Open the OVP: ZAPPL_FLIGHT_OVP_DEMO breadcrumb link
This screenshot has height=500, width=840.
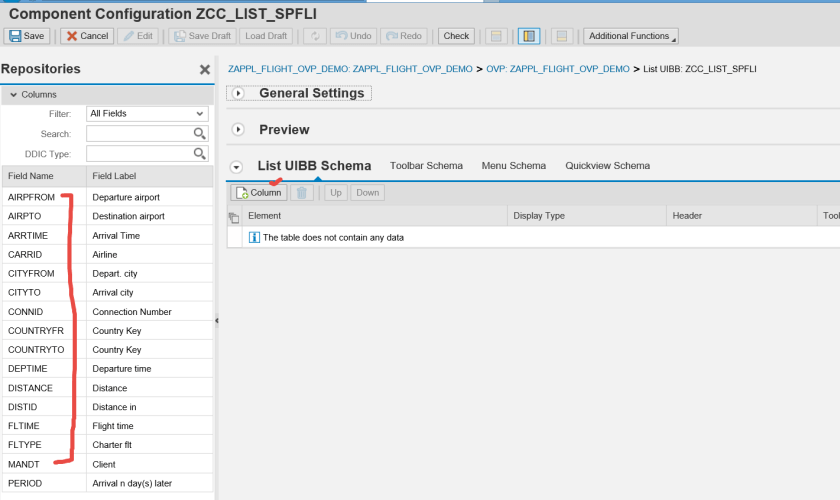pyautogui.click(x=558, y=69)
